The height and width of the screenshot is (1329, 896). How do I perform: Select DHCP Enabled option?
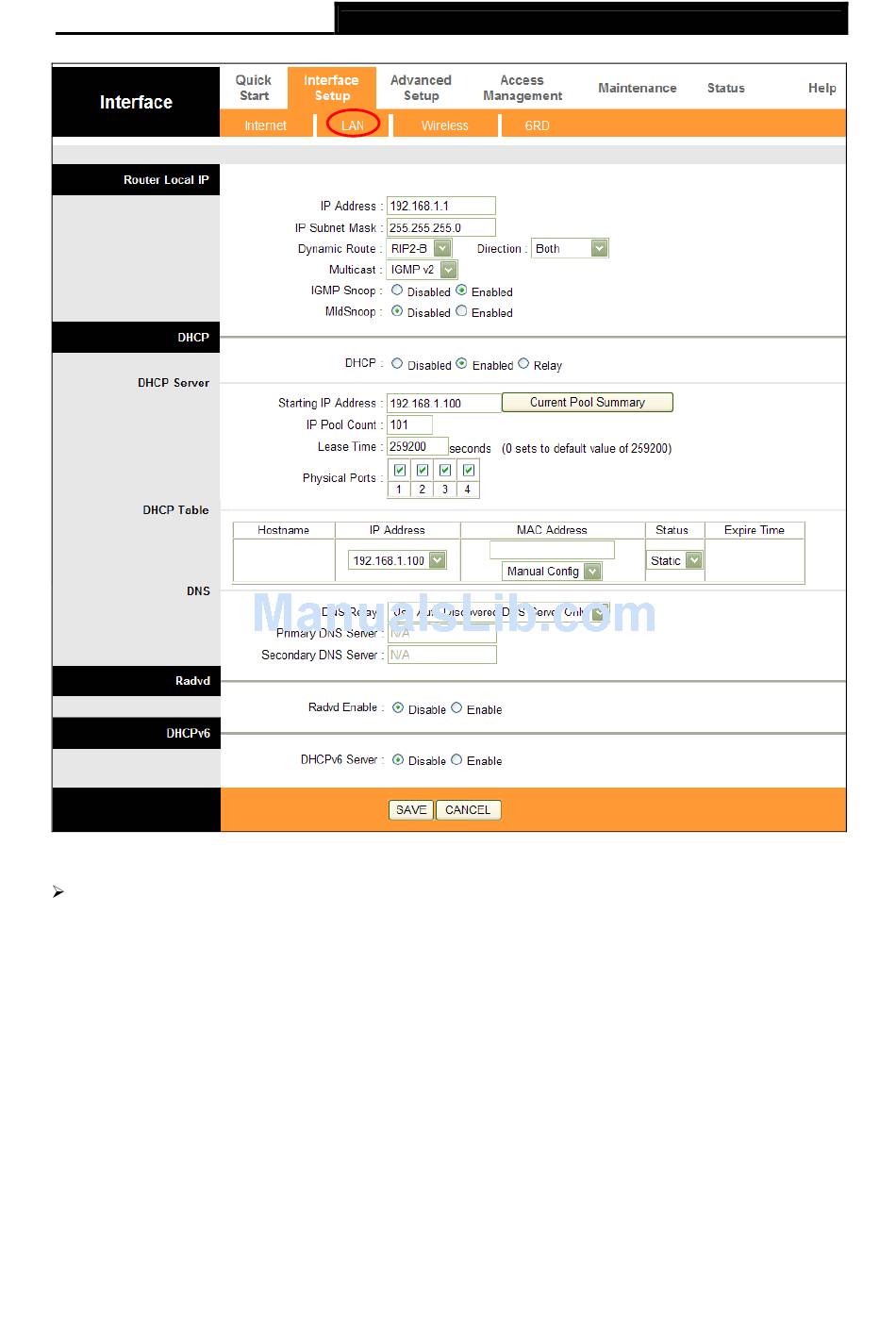(x=461, y=364)
